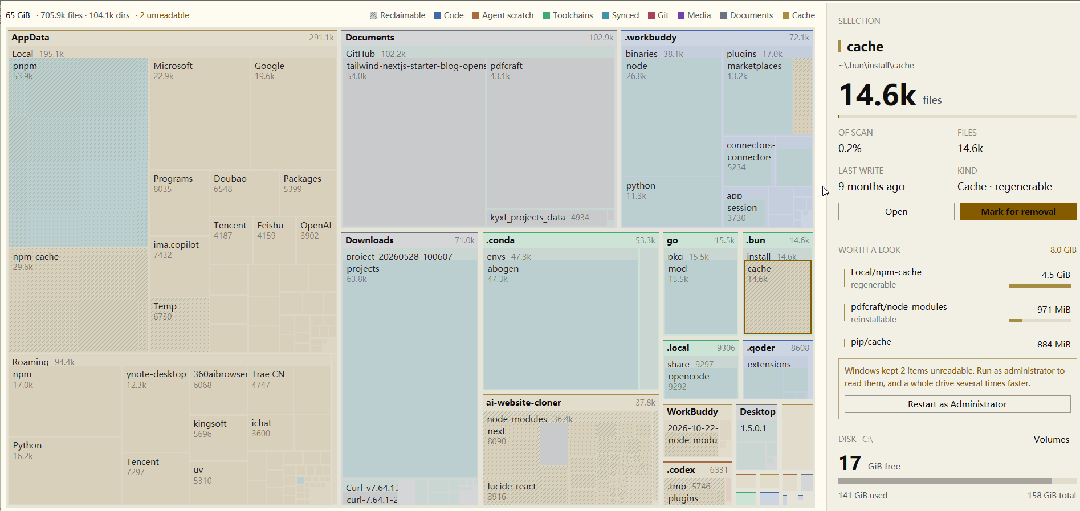Viewport: 1080px width, 511px height.
Task: Select the Feishu folder block
Action: (274, 240)
